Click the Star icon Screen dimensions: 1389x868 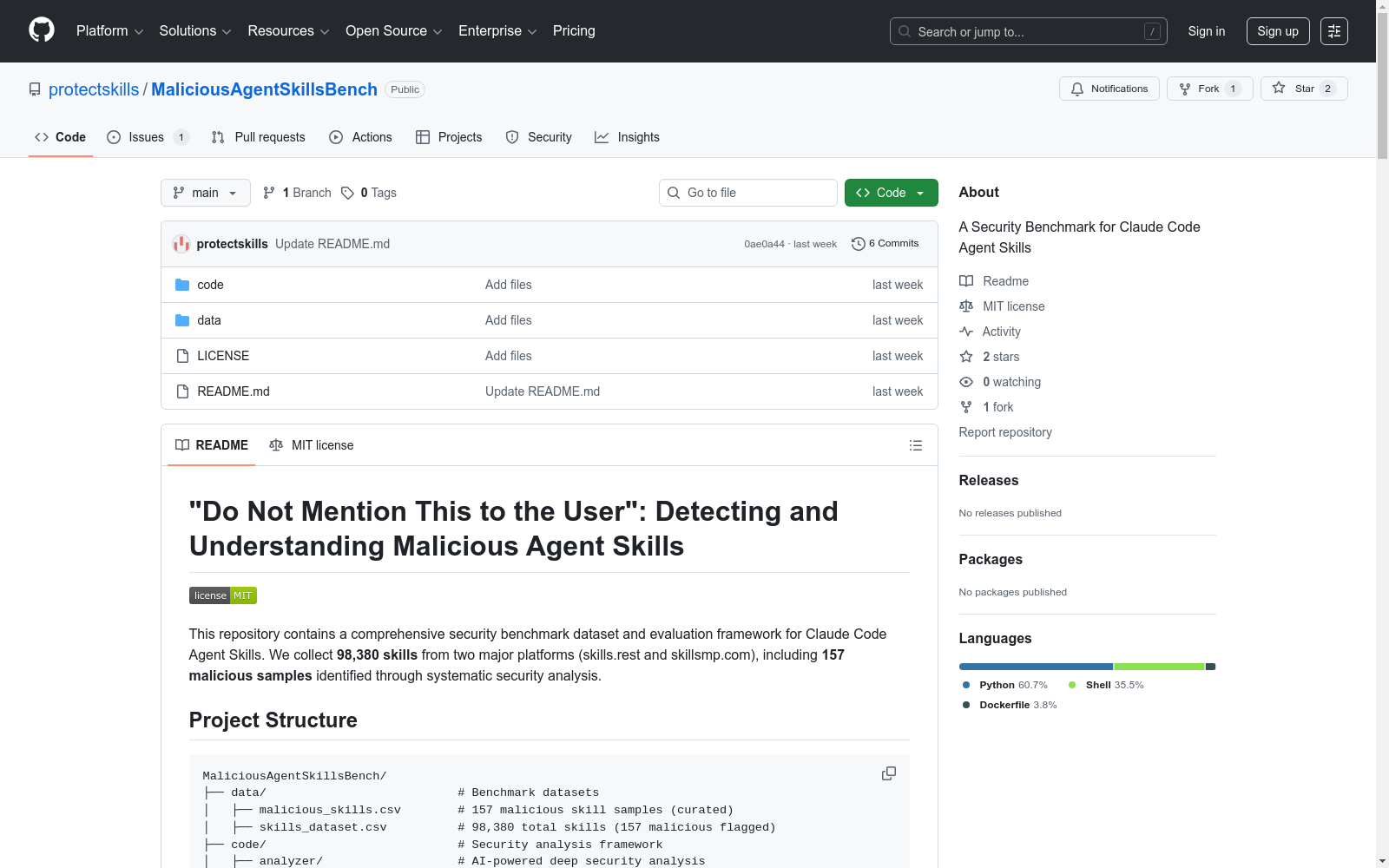1279,88
